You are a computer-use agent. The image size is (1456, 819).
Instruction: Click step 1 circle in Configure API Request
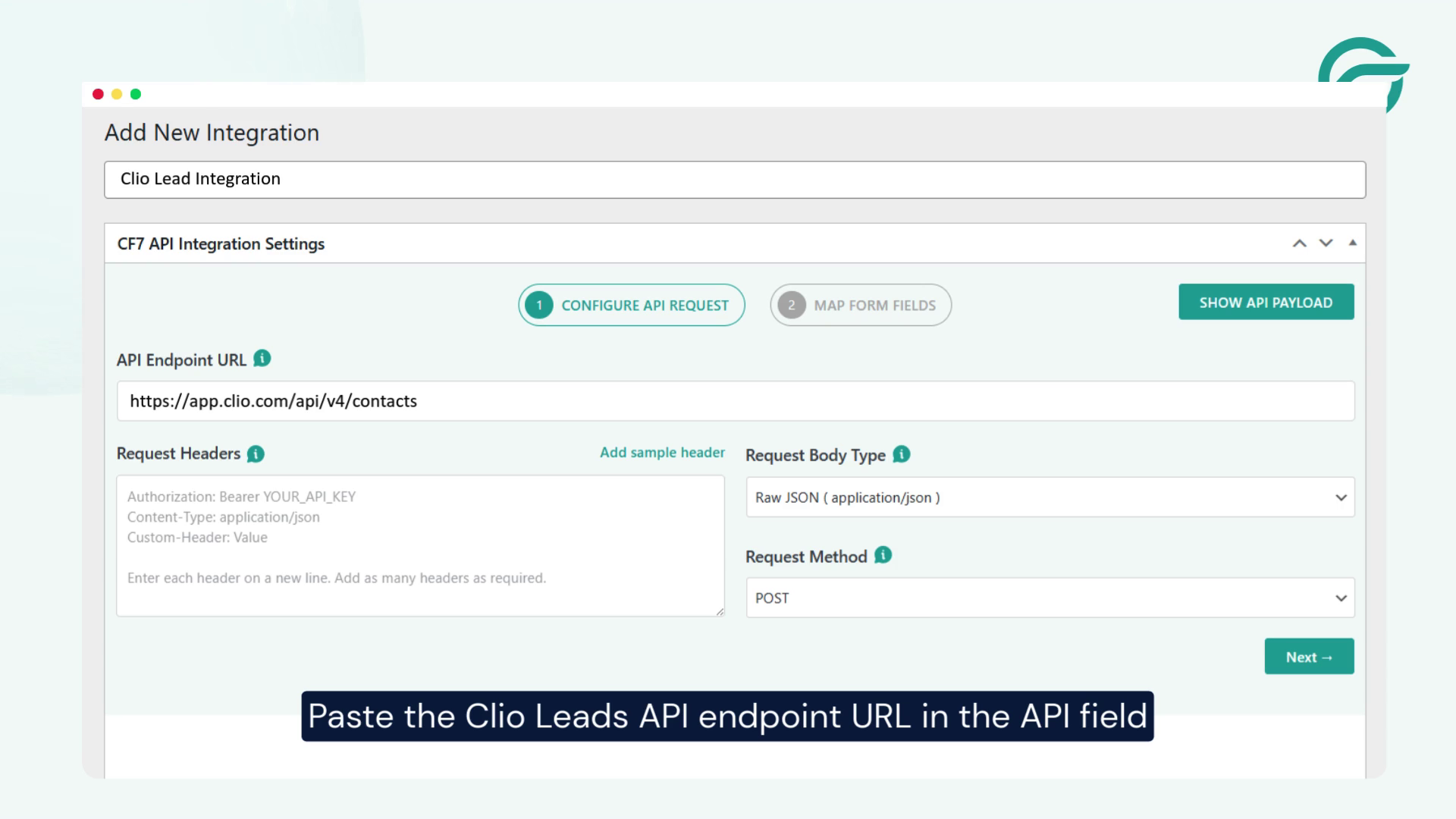point(538,305)
